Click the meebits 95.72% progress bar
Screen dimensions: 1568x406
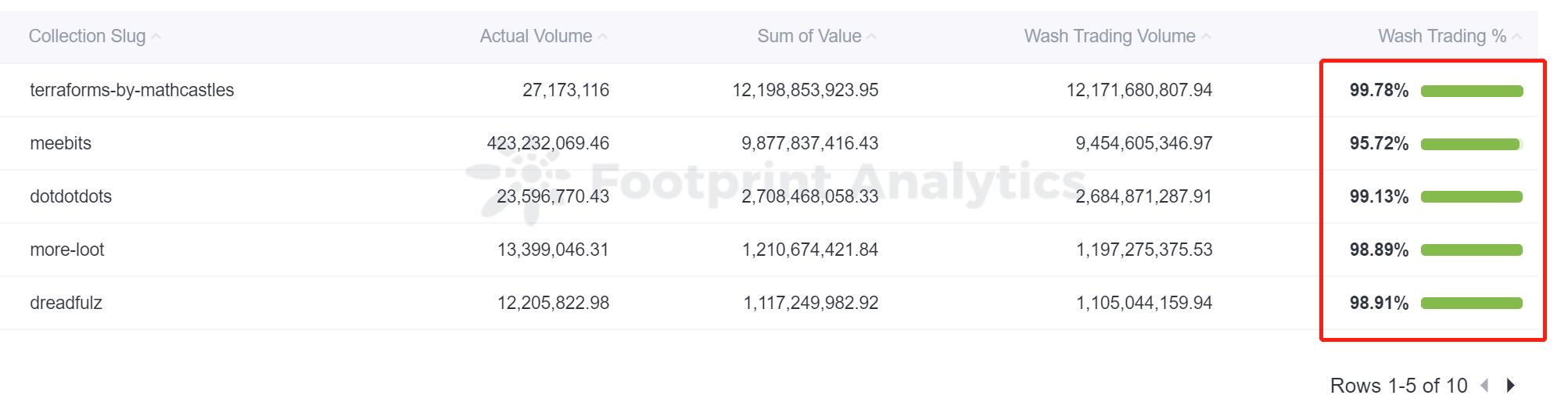(1471, 144)
